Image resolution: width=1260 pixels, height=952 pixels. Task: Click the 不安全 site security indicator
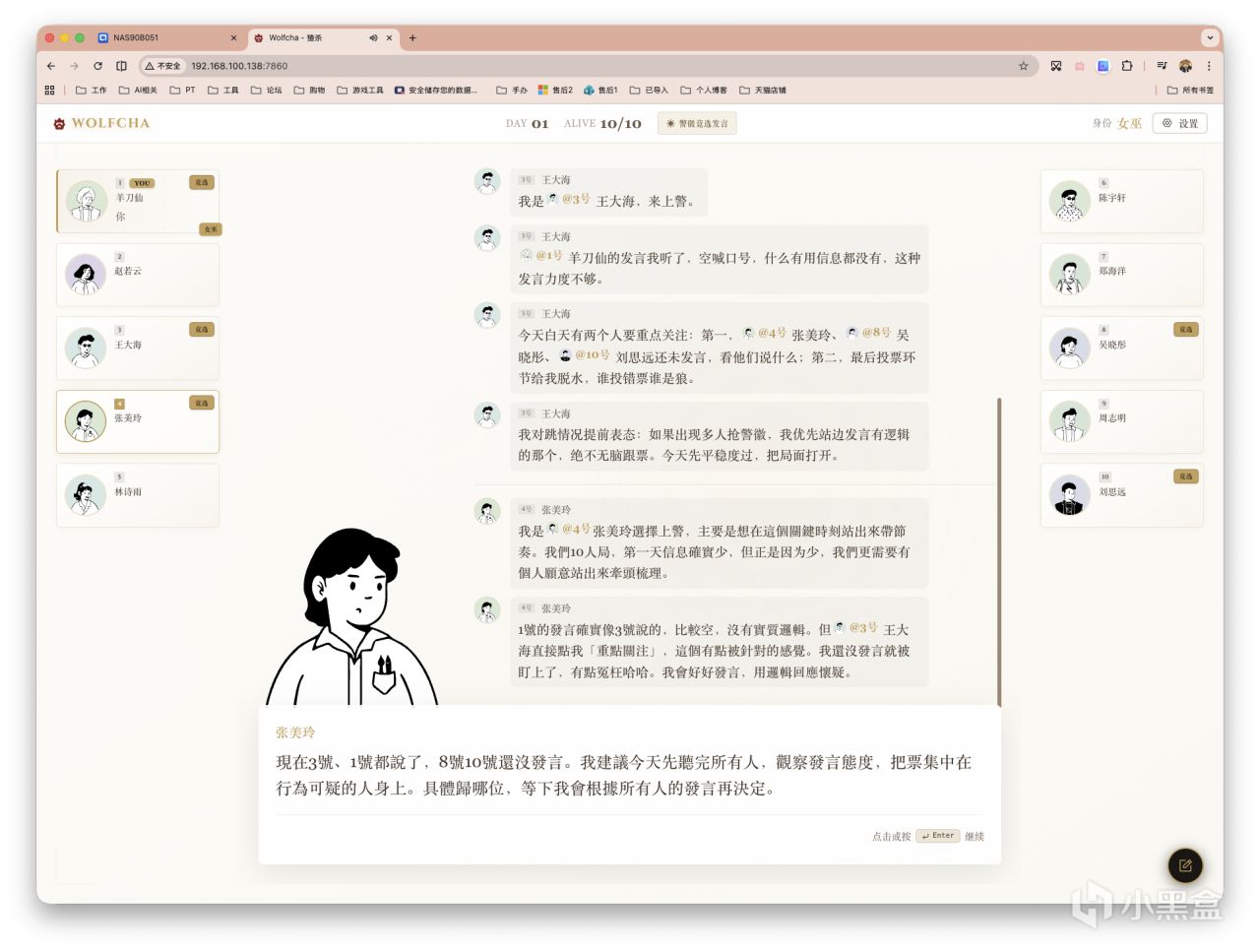(163, 66)
